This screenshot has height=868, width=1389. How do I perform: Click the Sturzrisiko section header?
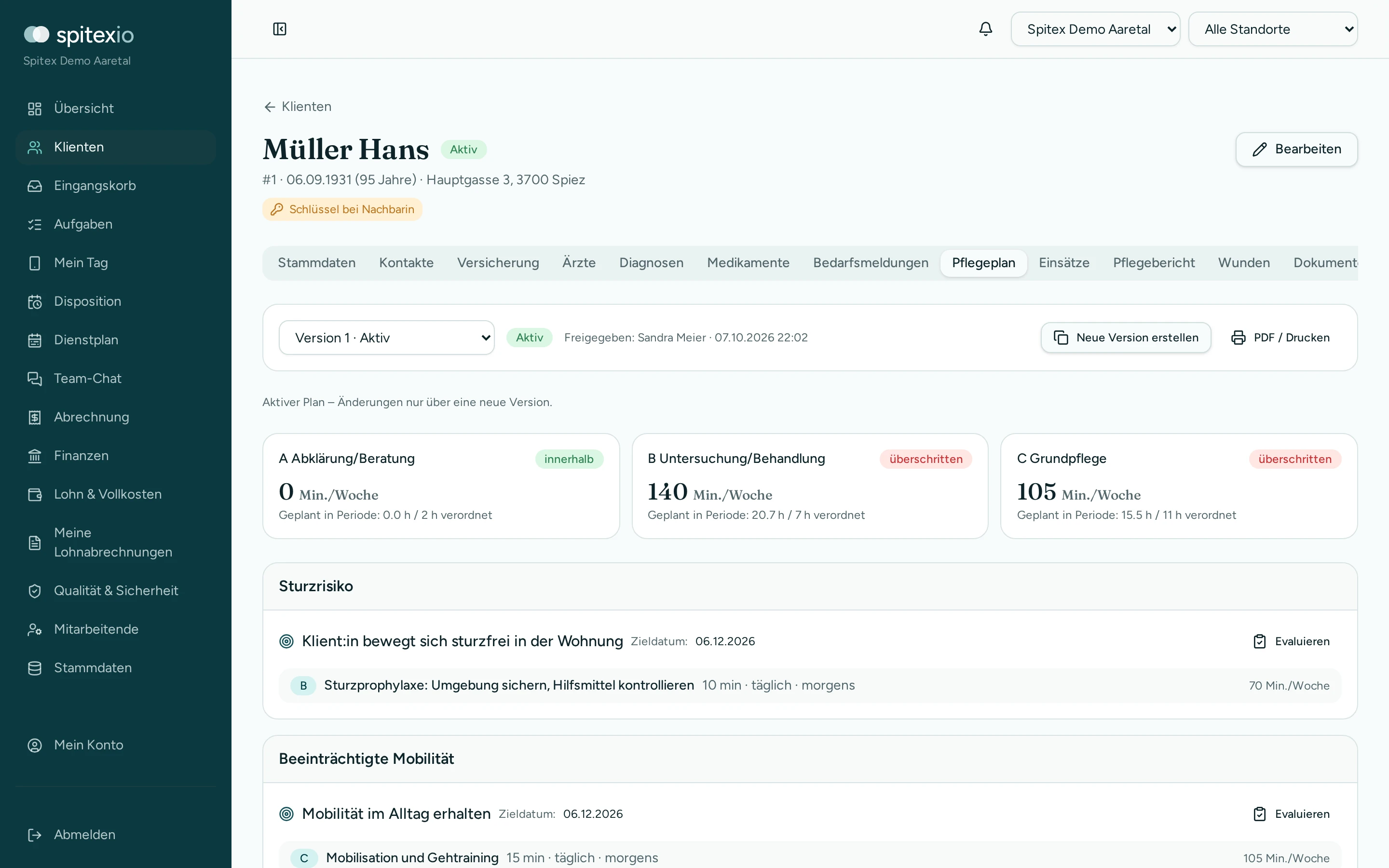pos(810,586)
